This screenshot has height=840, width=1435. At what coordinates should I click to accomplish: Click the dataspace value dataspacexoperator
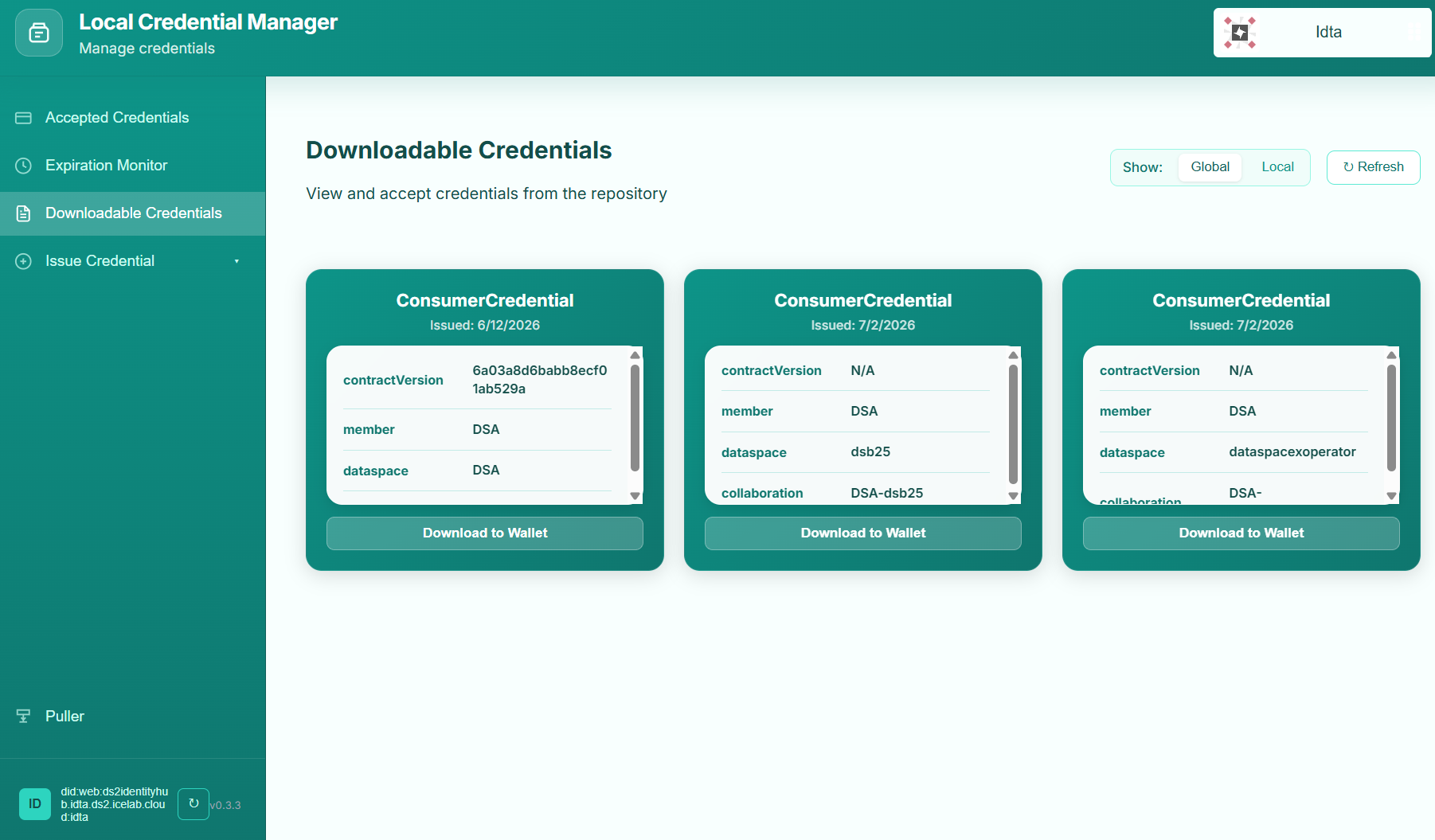click(x=1292, y=451)
